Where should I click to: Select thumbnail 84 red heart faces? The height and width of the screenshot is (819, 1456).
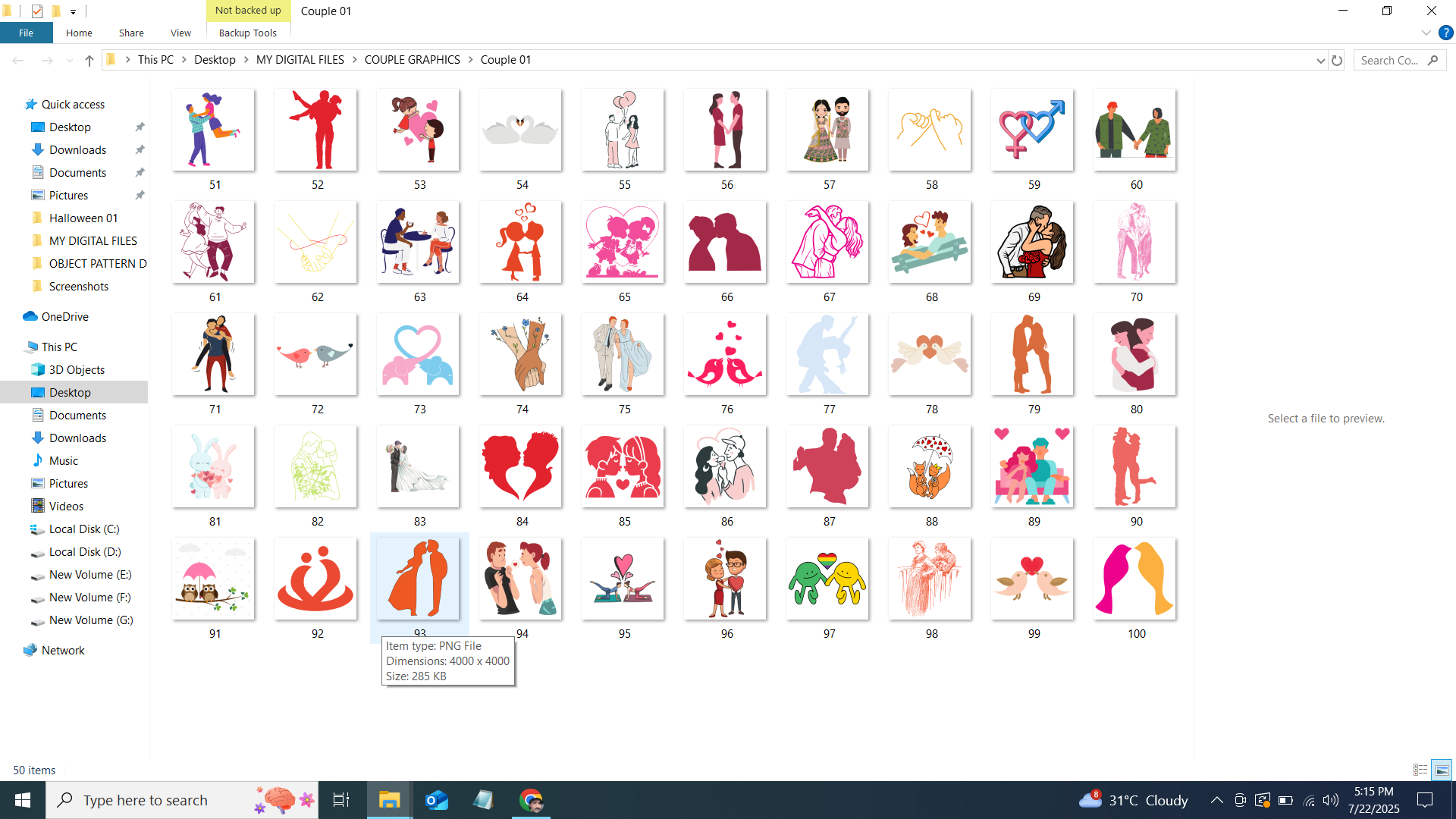coord(521,467)
